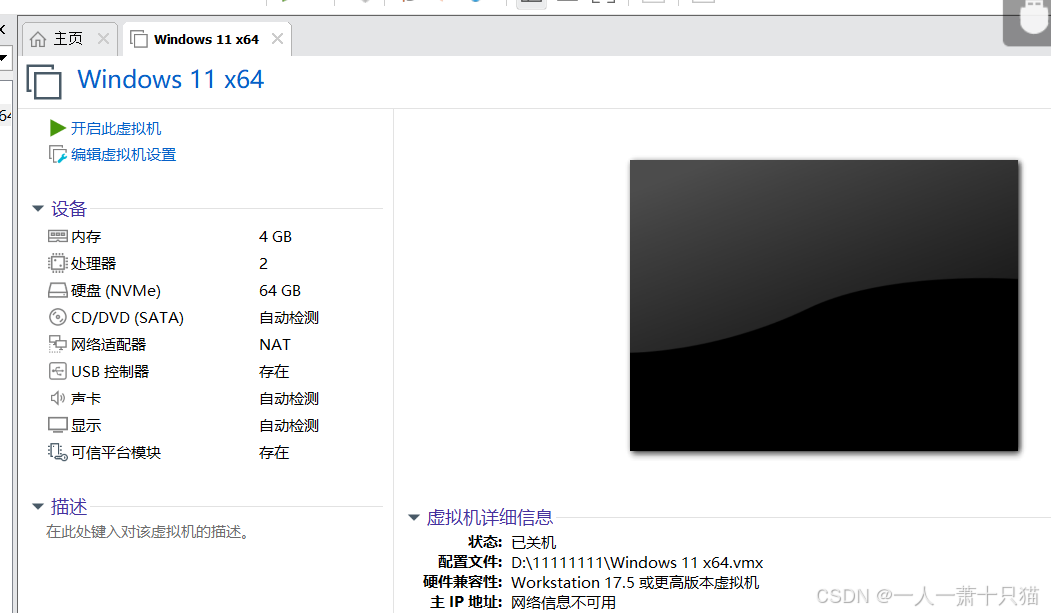Select the USB 控制器 device label
This screenshot has height=613, width=1051.
coord(110,371)
